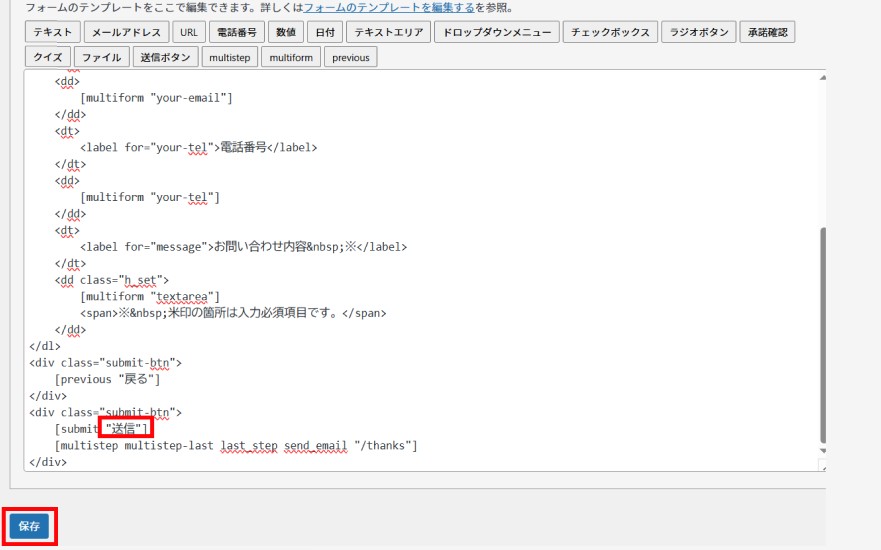Click the 送信ボタン tag button
Screen dimensions: 881x550
pyautogui.click(x=166, y=57)
